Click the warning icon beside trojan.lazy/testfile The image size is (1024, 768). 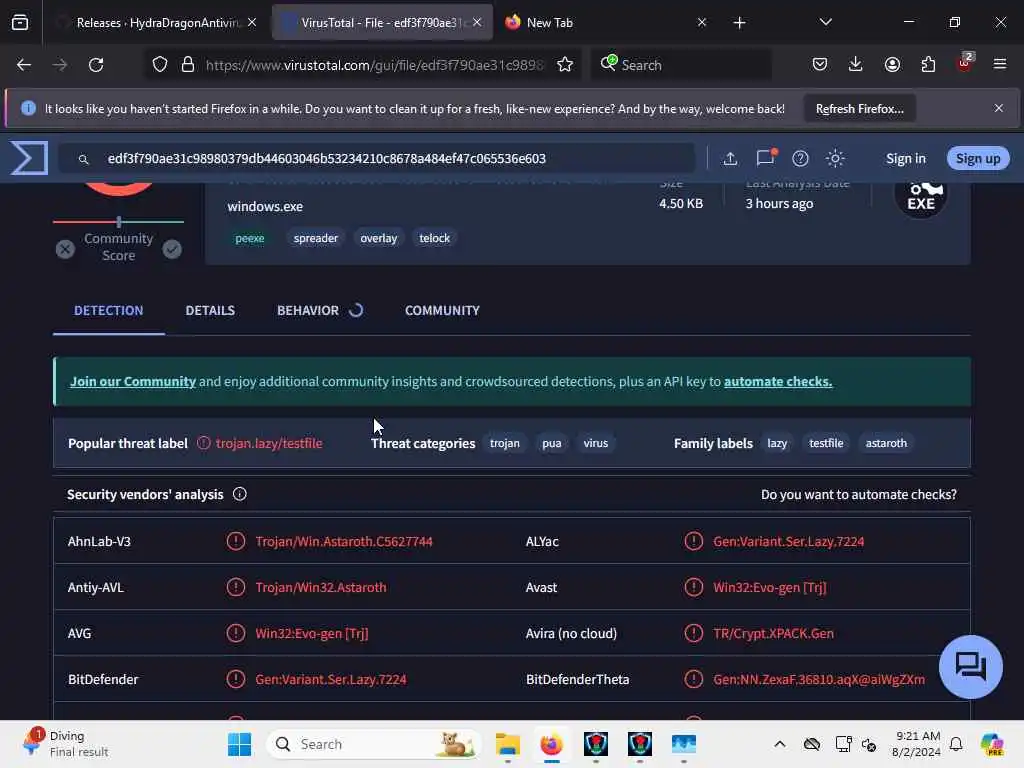pos(204,443)
